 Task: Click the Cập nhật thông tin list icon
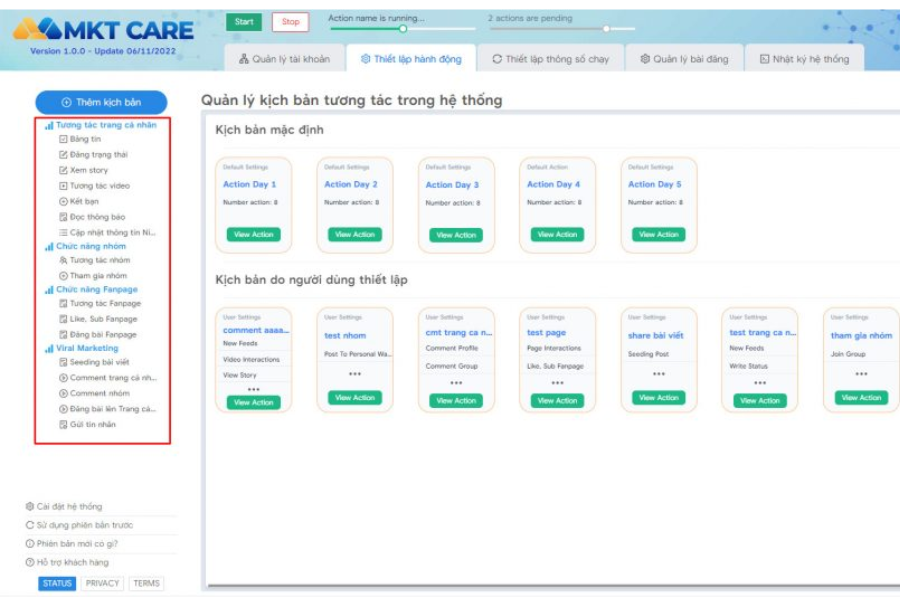(x=63, y=233)
